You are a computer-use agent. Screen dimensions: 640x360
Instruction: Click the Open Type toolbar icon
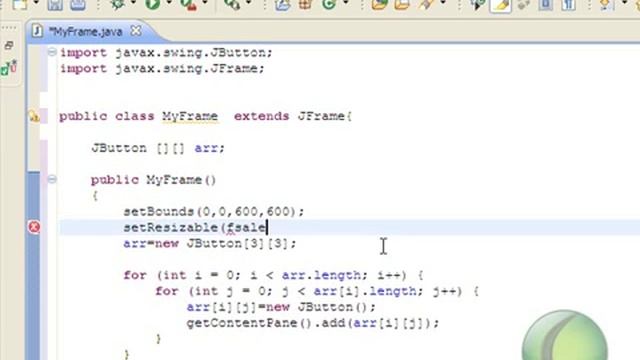click(x=379, y=4)
